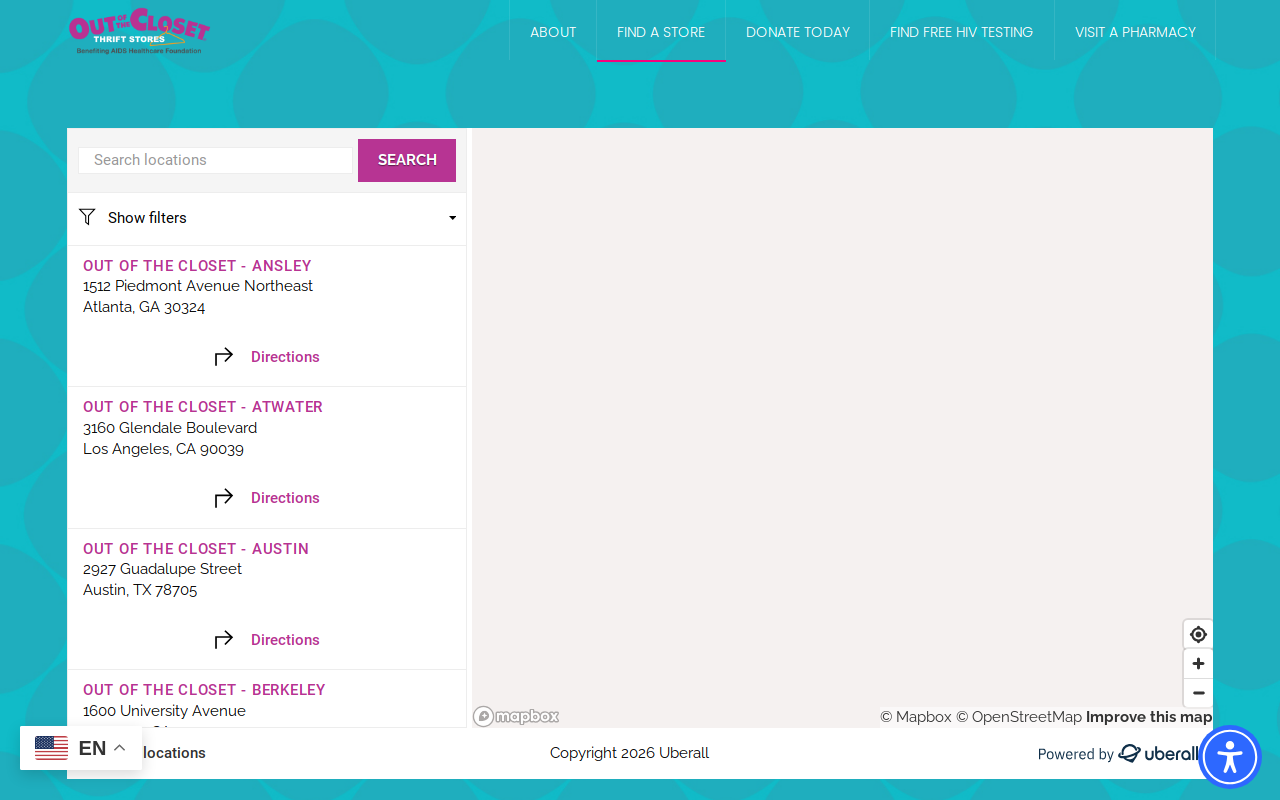Open the © Mapbox attribution link
This screenshot has height=800, width=1280.
click(x=916, y=717)
